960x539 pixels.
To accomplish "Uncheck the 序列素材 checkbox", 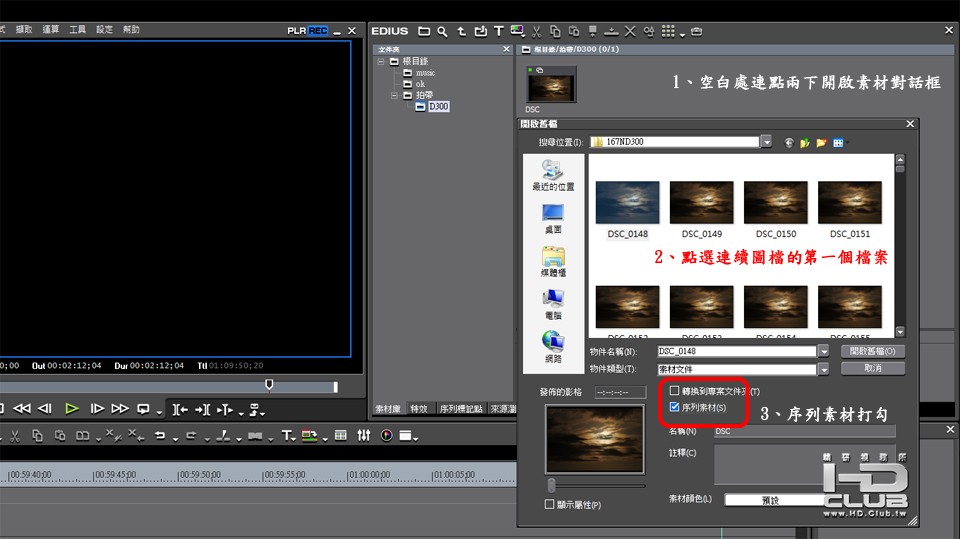I will tap(675, 407).
